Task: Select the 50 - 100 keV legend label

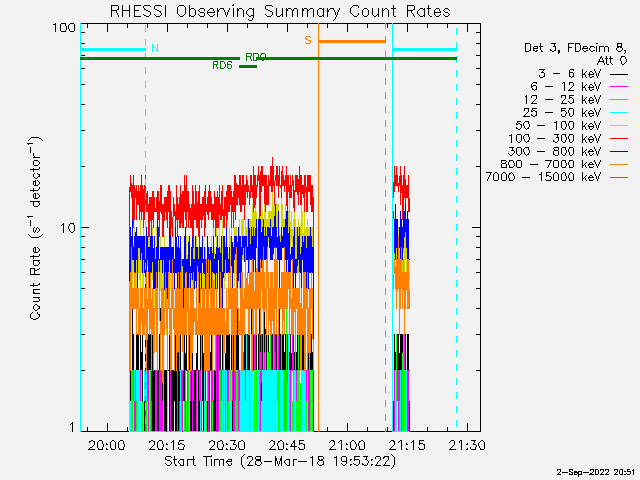Action: click(558, 125)
